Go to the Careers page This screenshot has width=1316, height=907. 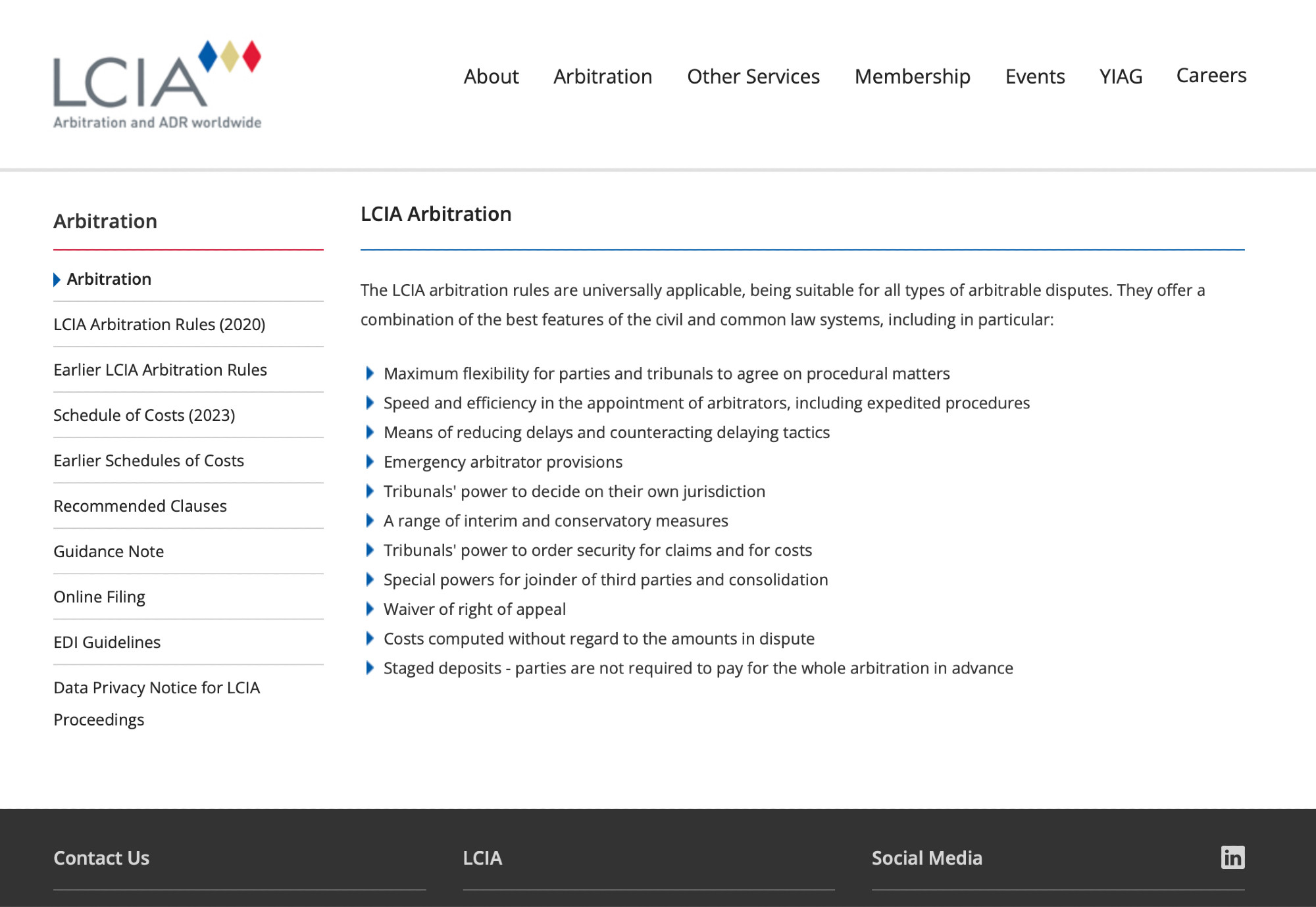pyautogui.click(x=1211, y=75)
